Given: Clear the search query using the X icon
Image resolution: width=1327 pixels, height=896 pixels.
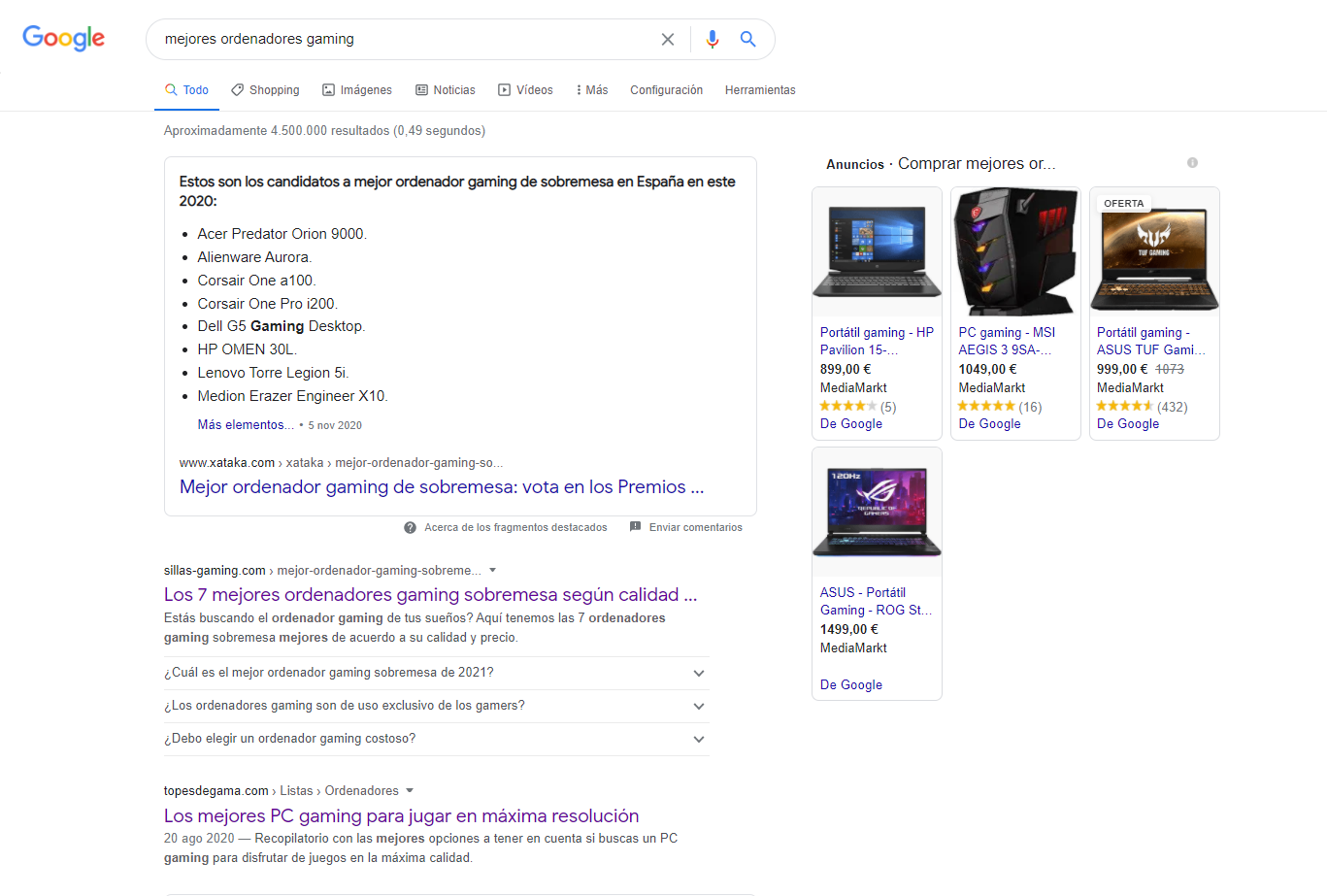Looking at the screenshot, I should tap(667, 39).
